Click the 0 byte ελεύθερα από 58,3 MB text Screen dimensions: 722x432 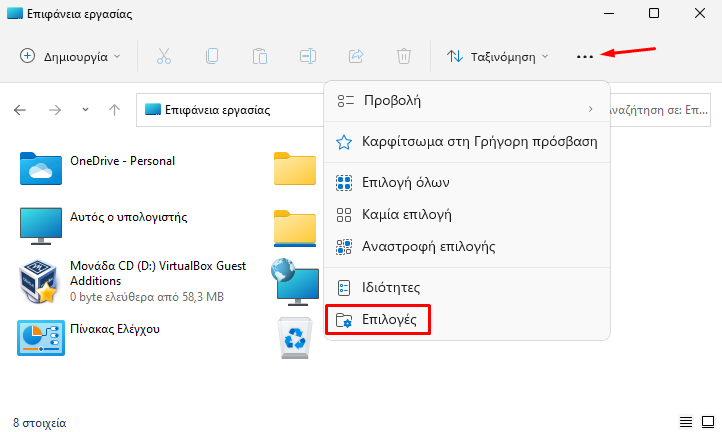(147, 297)
